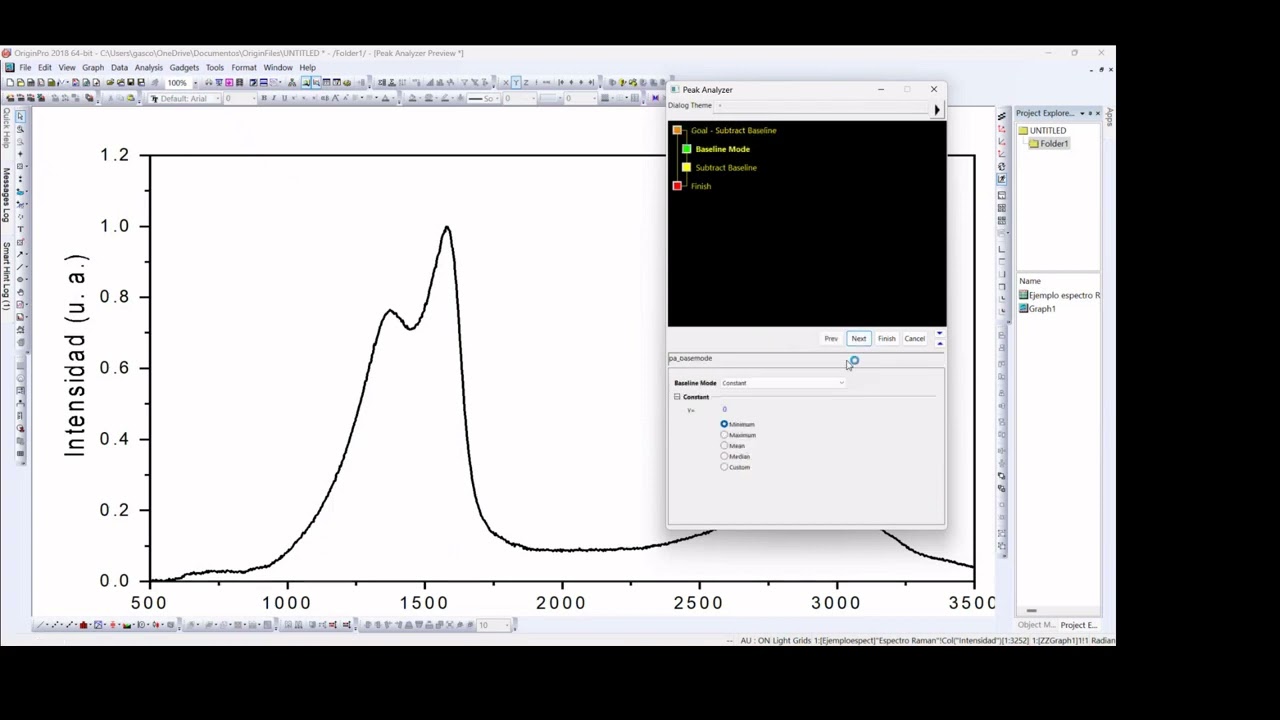The width and height of the screenshot is (1280, 720).
Task: Select the Median radio button
Action: (x=724, y=456)
